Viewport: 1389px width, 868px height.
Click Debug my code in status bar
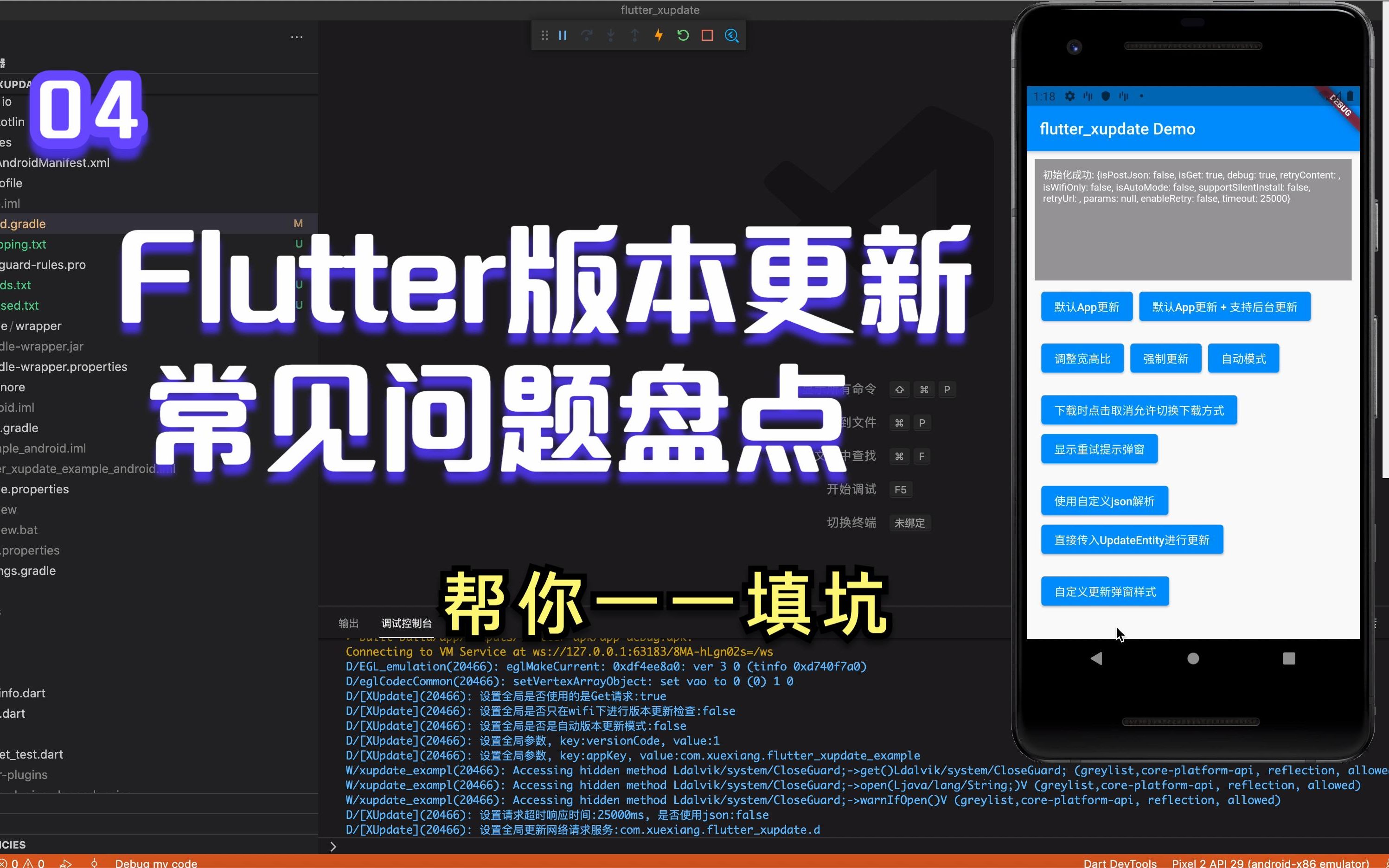[156, 863]
